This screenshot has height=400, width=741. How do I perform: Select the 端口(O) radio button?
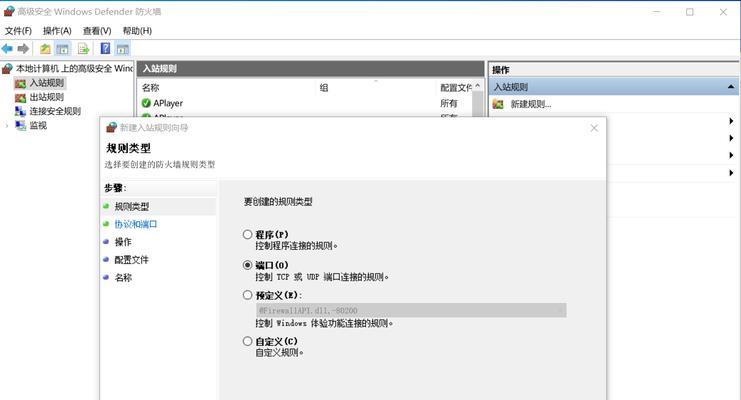click(247, 265)
